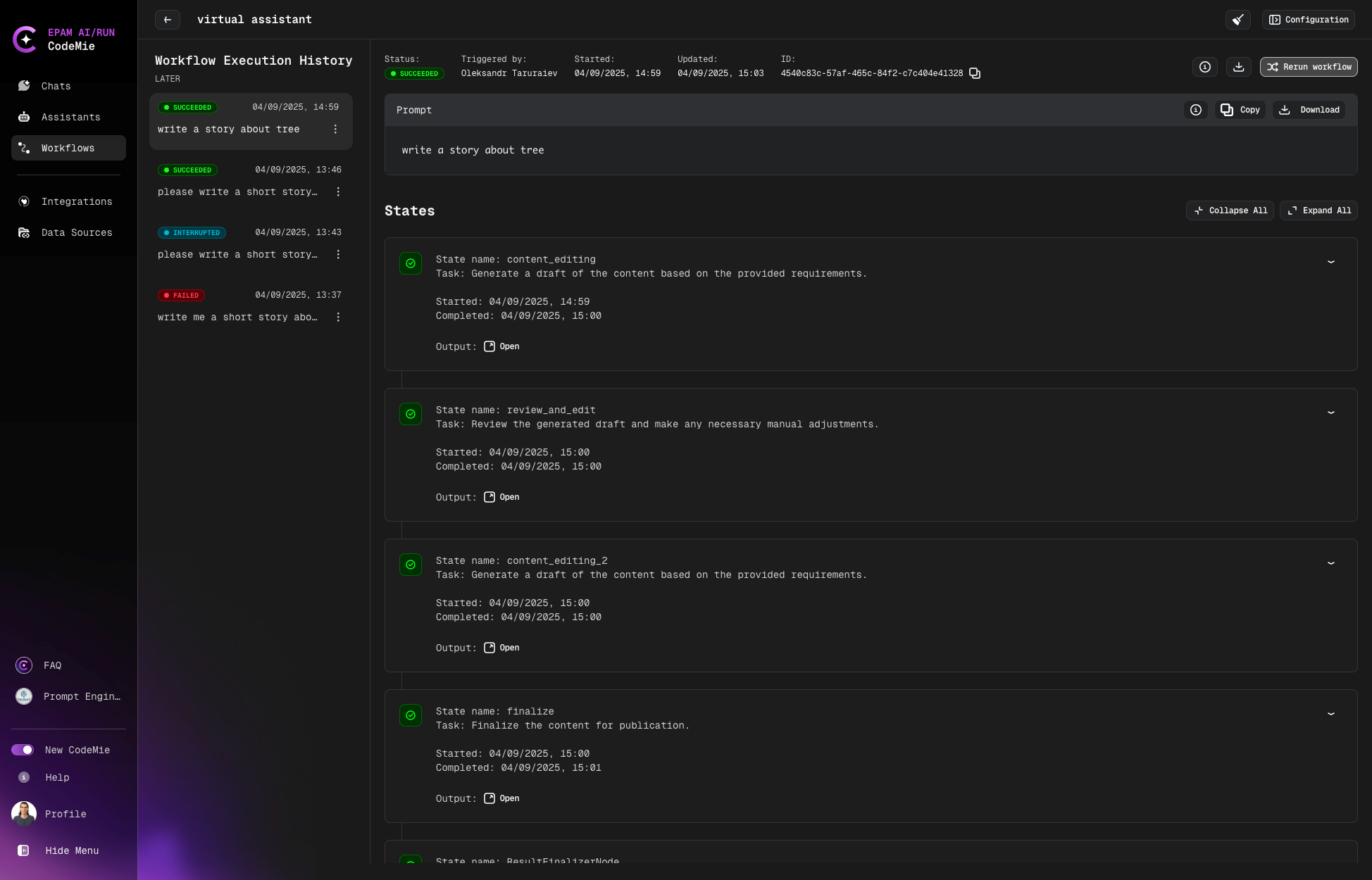Open the Profile menu entry
This screenshot has height=880, width=1372.
pyautogui.click(x=65, y=814)
